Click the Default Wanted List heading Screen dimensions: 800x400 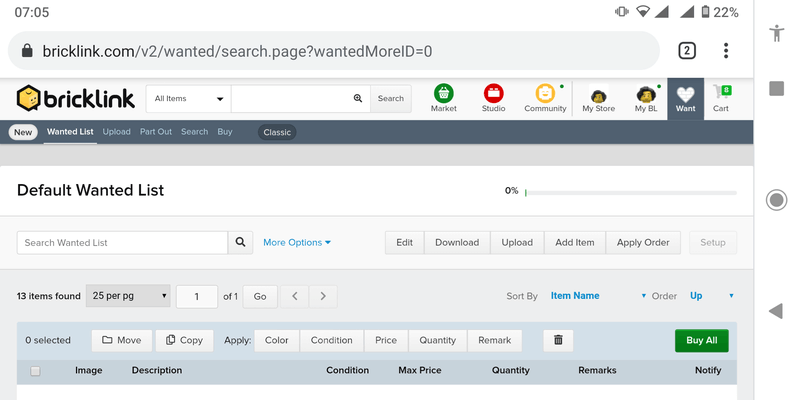(x=90, y=190)
